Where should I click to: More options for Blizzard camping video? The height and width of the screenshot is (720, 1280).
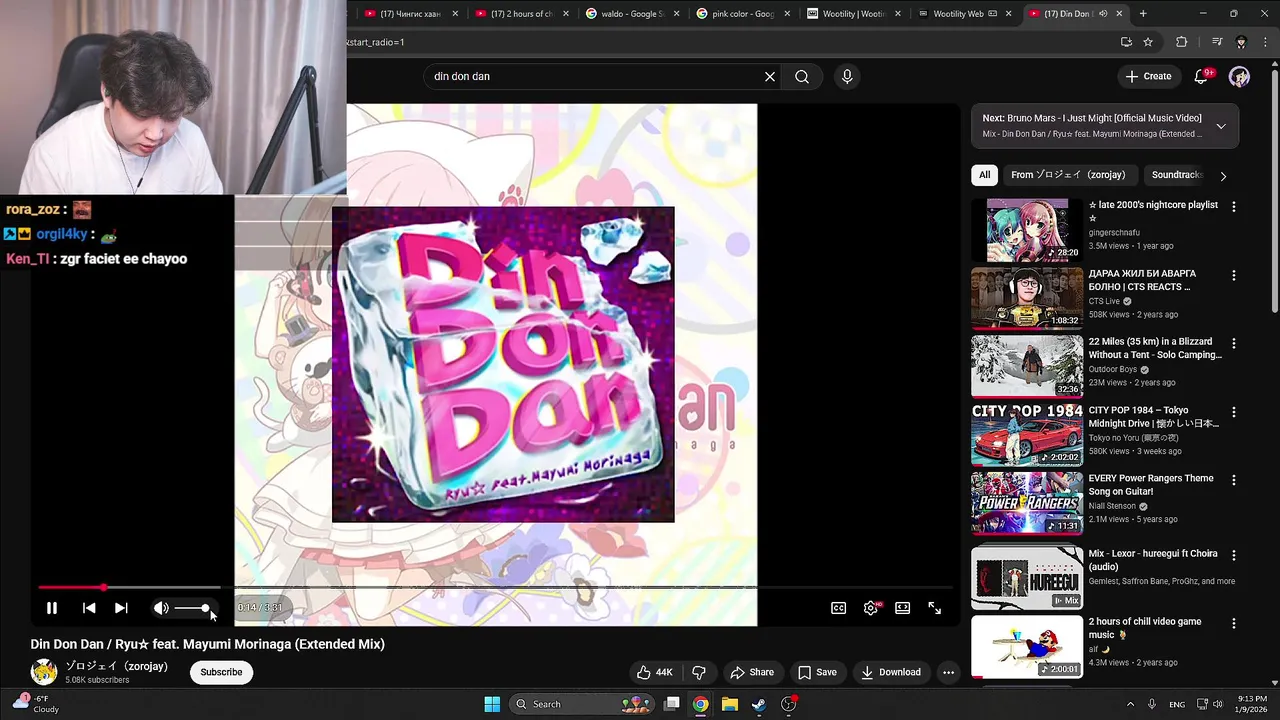1233,343
